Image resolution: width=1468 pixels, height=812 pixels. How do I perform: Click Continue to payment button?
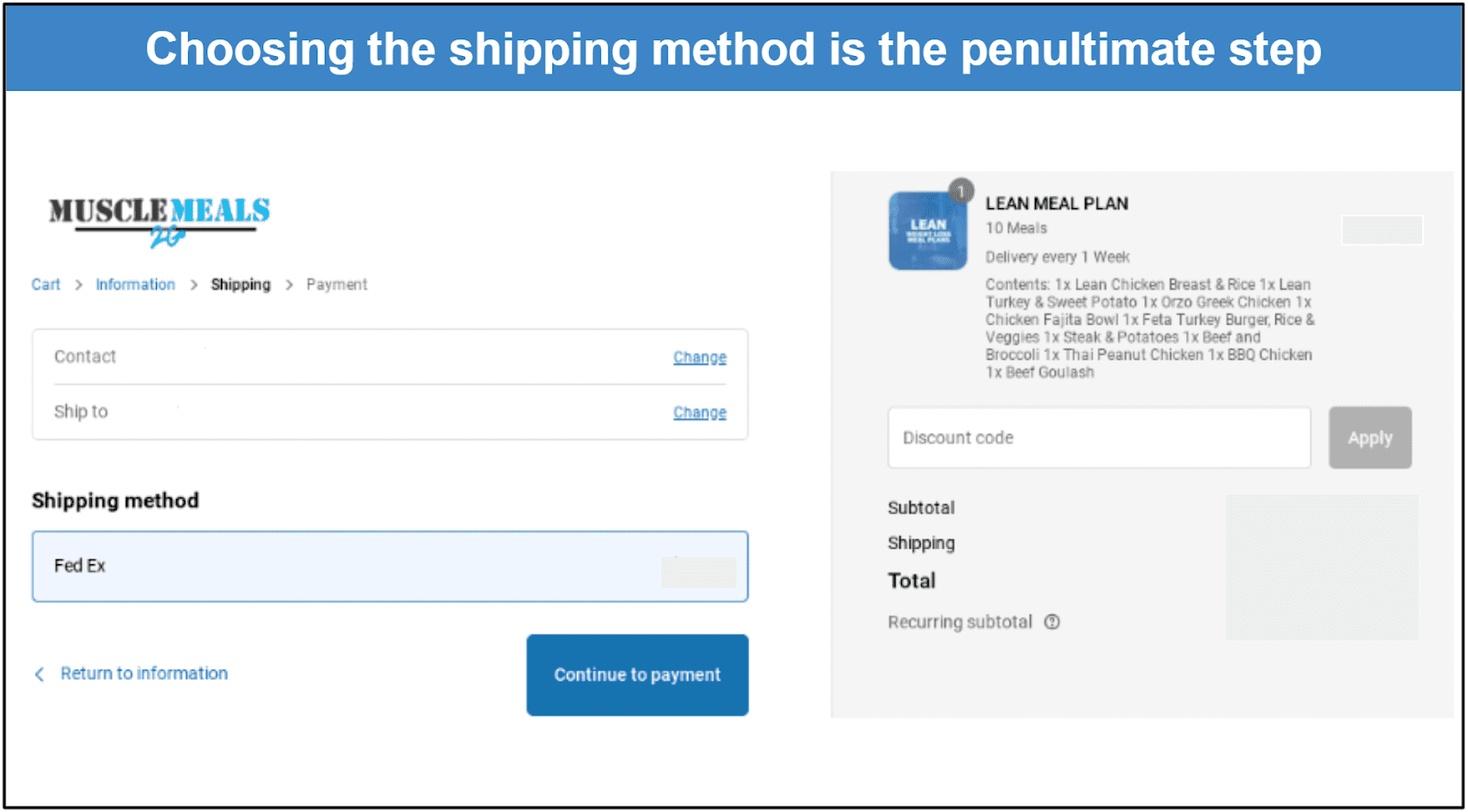[638, 675]
